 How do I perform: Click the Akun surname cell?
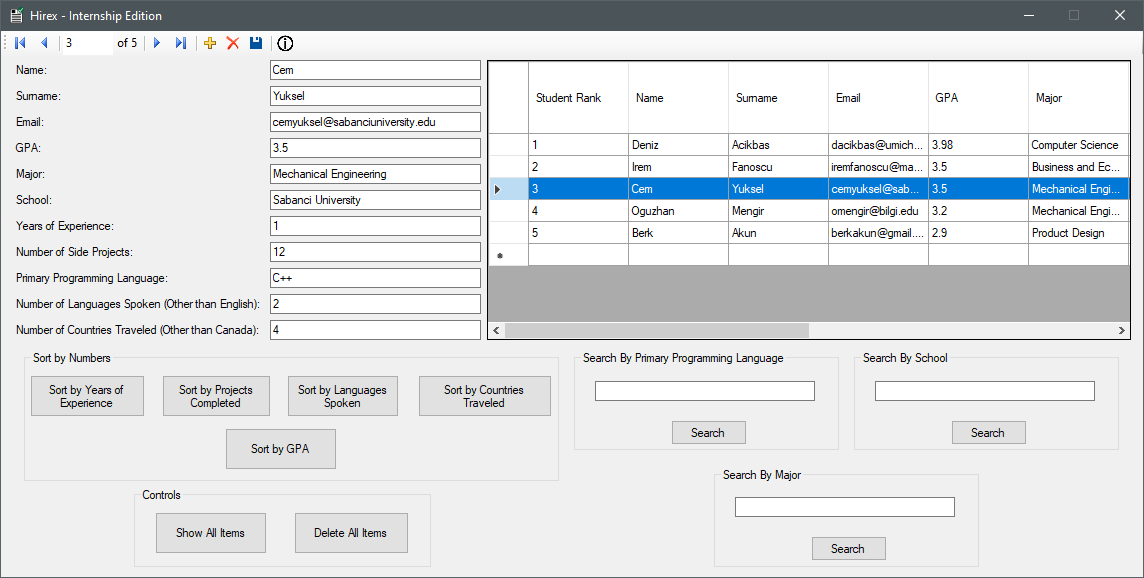click(x=778, y=233)
